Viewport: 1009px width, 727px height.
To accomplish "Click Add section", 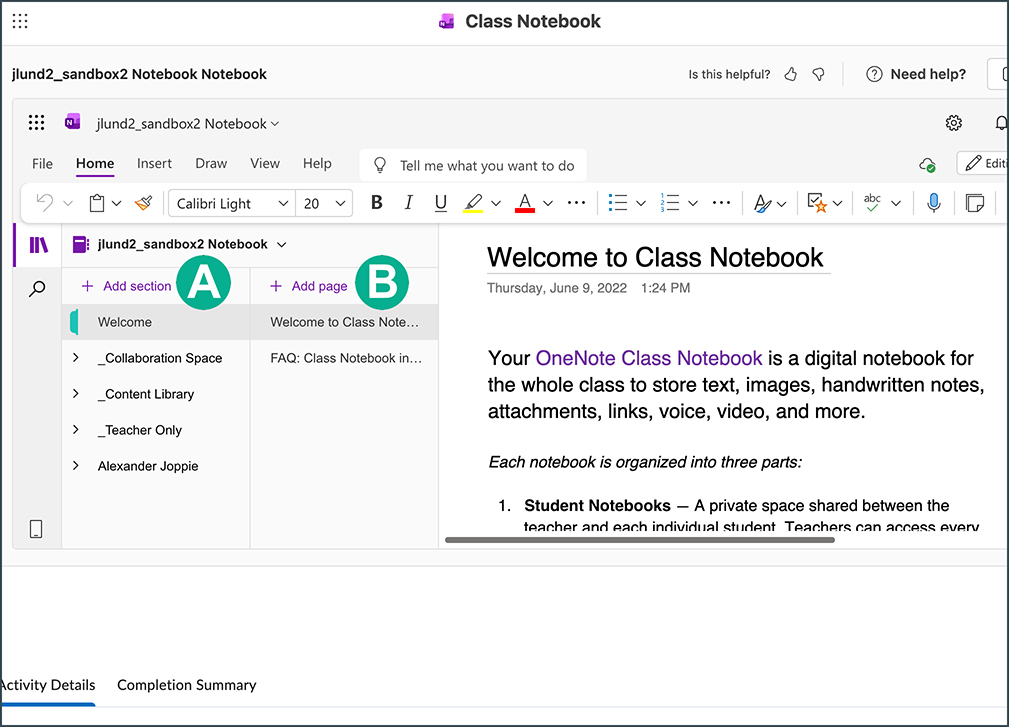I will click(126, 286).
